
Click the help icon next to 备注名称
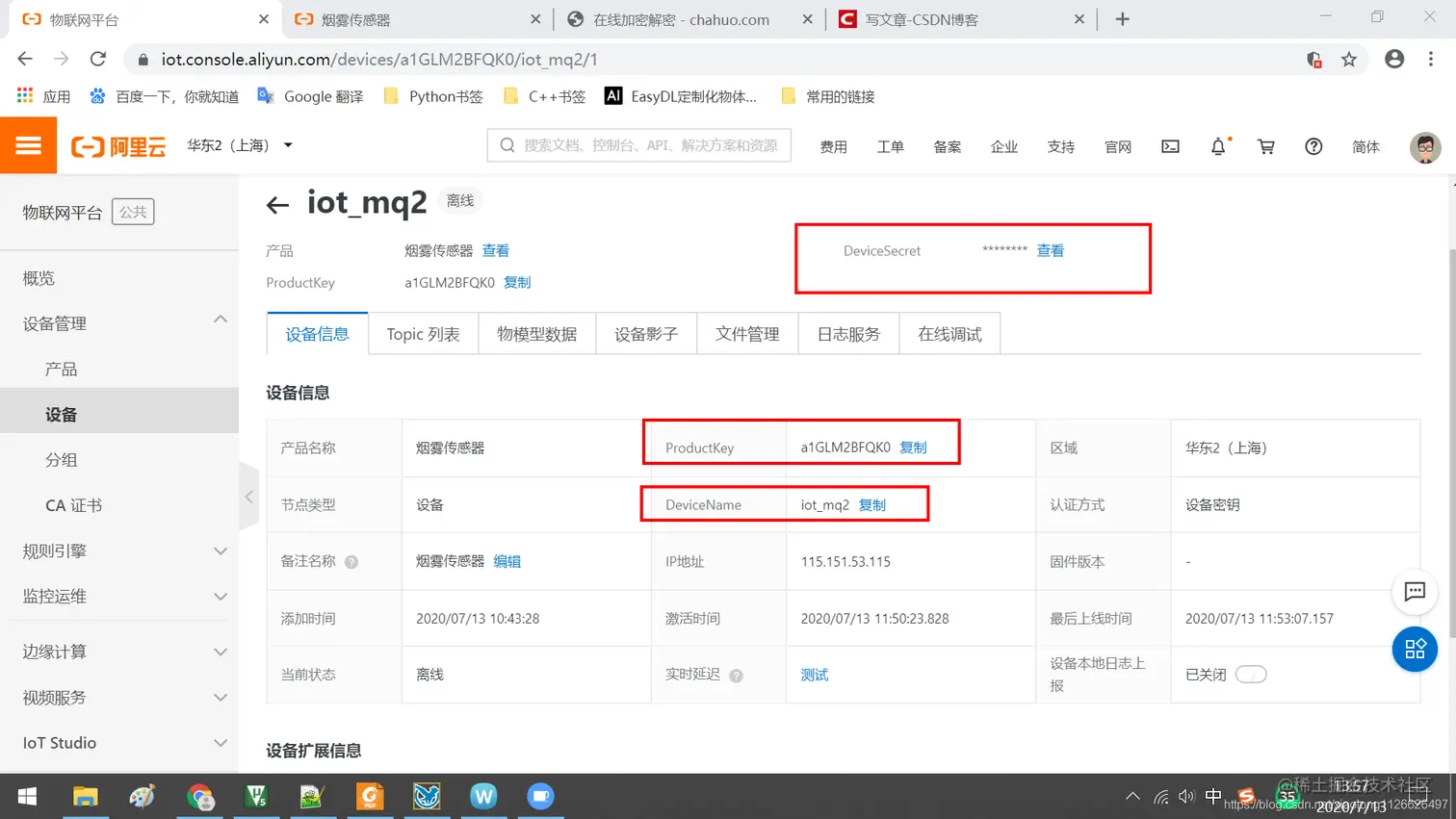pyautogui.click(x=351, y=562)
